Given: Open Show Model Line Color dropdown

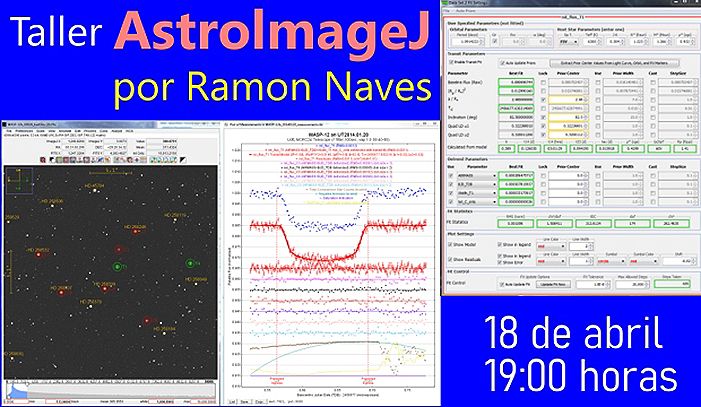Looking at the screenshot, I should (551, 246).
